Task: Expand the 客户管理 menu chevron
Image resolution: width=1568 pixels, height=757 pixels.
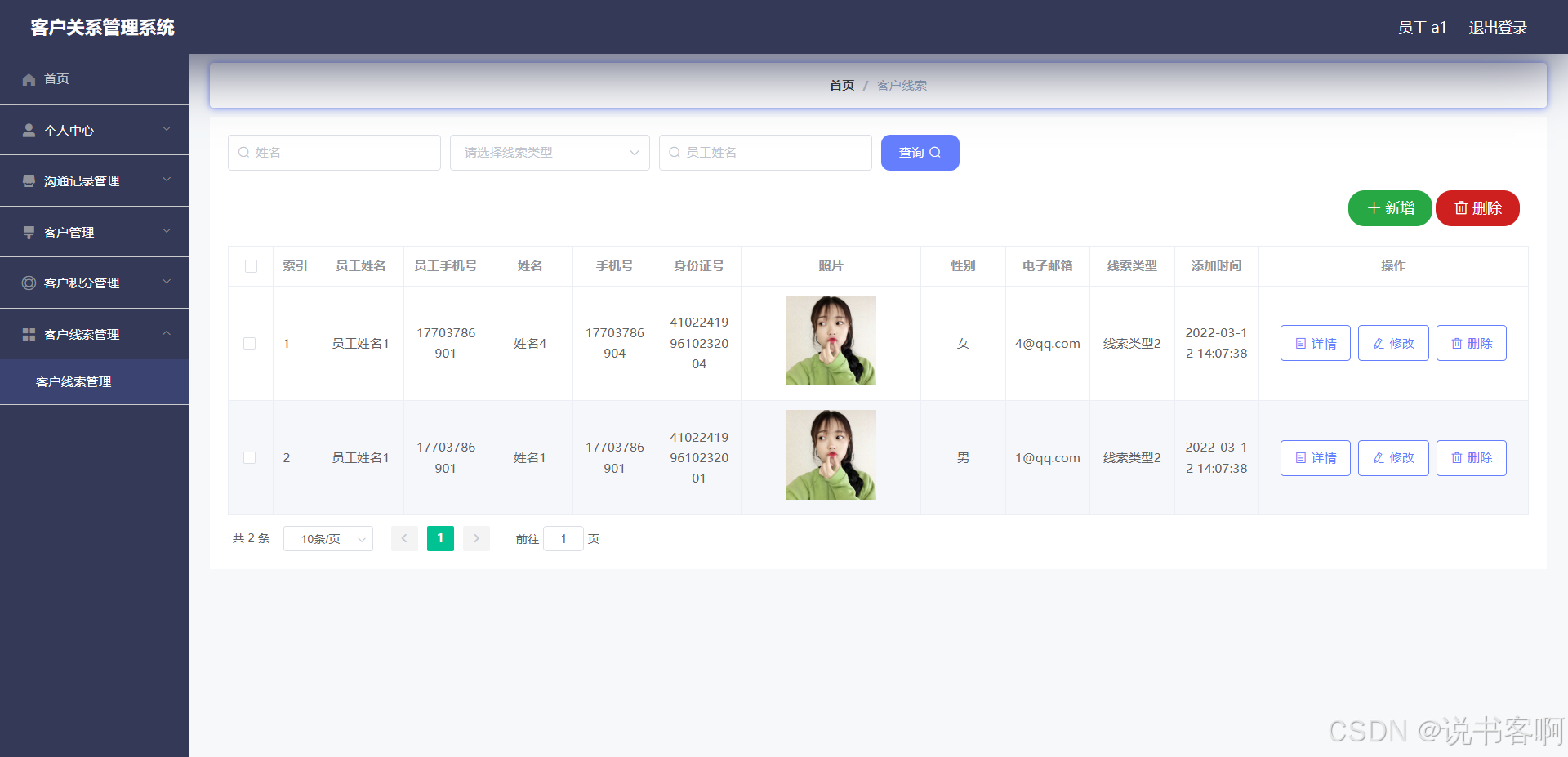Action: (167, 231)
